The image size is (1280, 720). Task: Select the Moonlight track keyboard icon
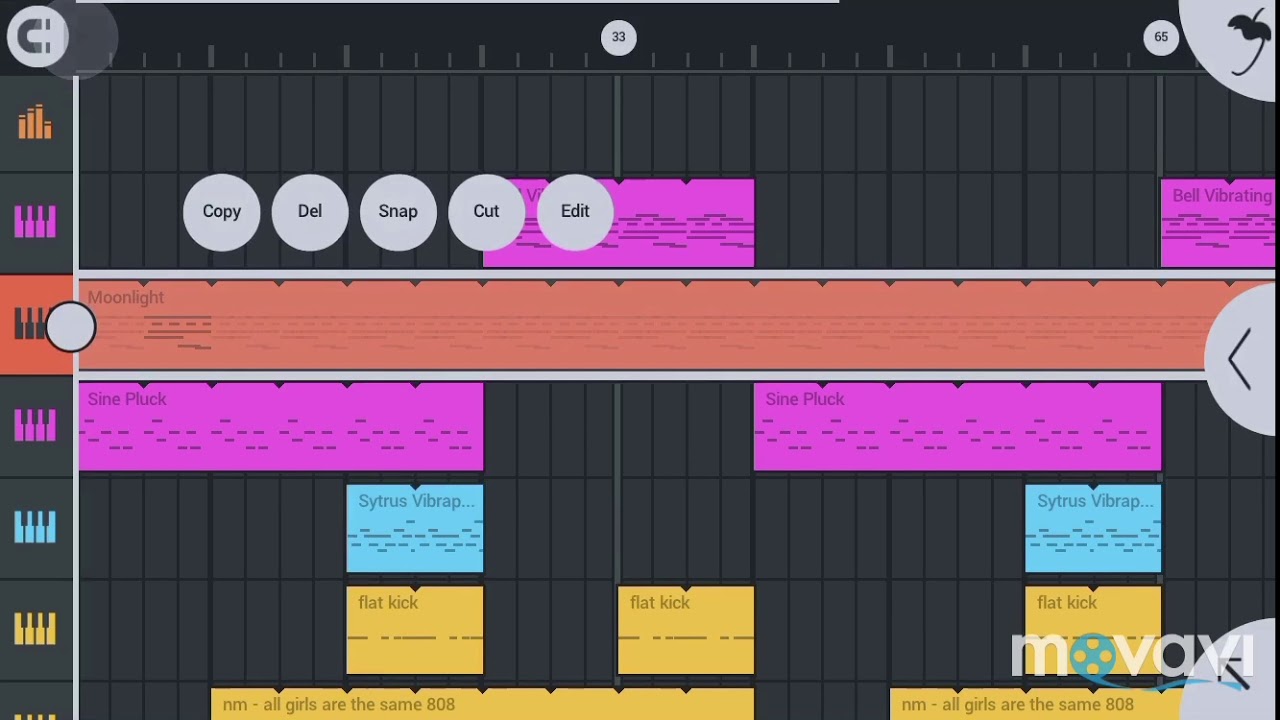tap(28, 324)
